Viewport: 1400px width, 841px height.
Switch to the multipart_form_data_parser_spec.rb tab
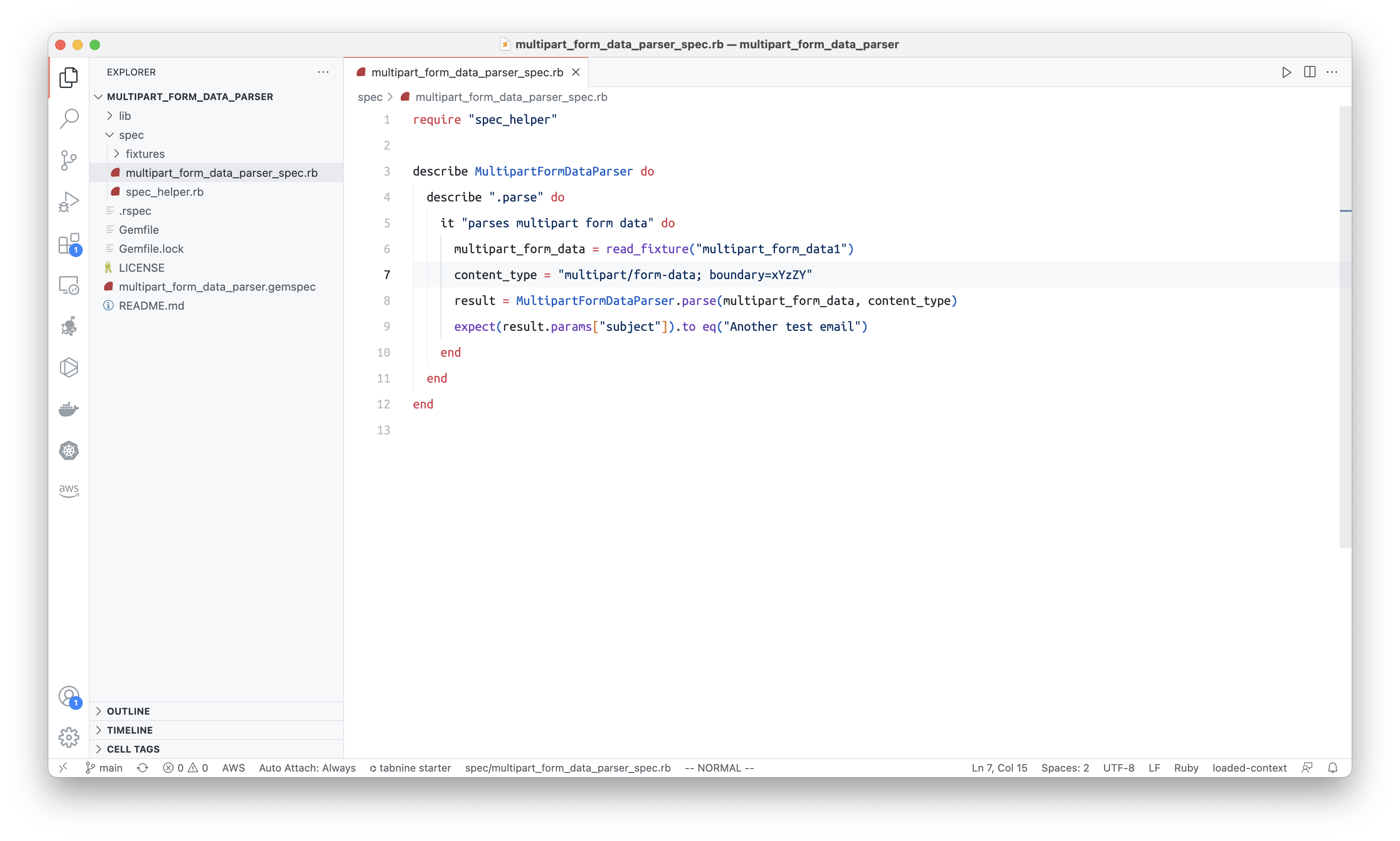click(467, 72)
